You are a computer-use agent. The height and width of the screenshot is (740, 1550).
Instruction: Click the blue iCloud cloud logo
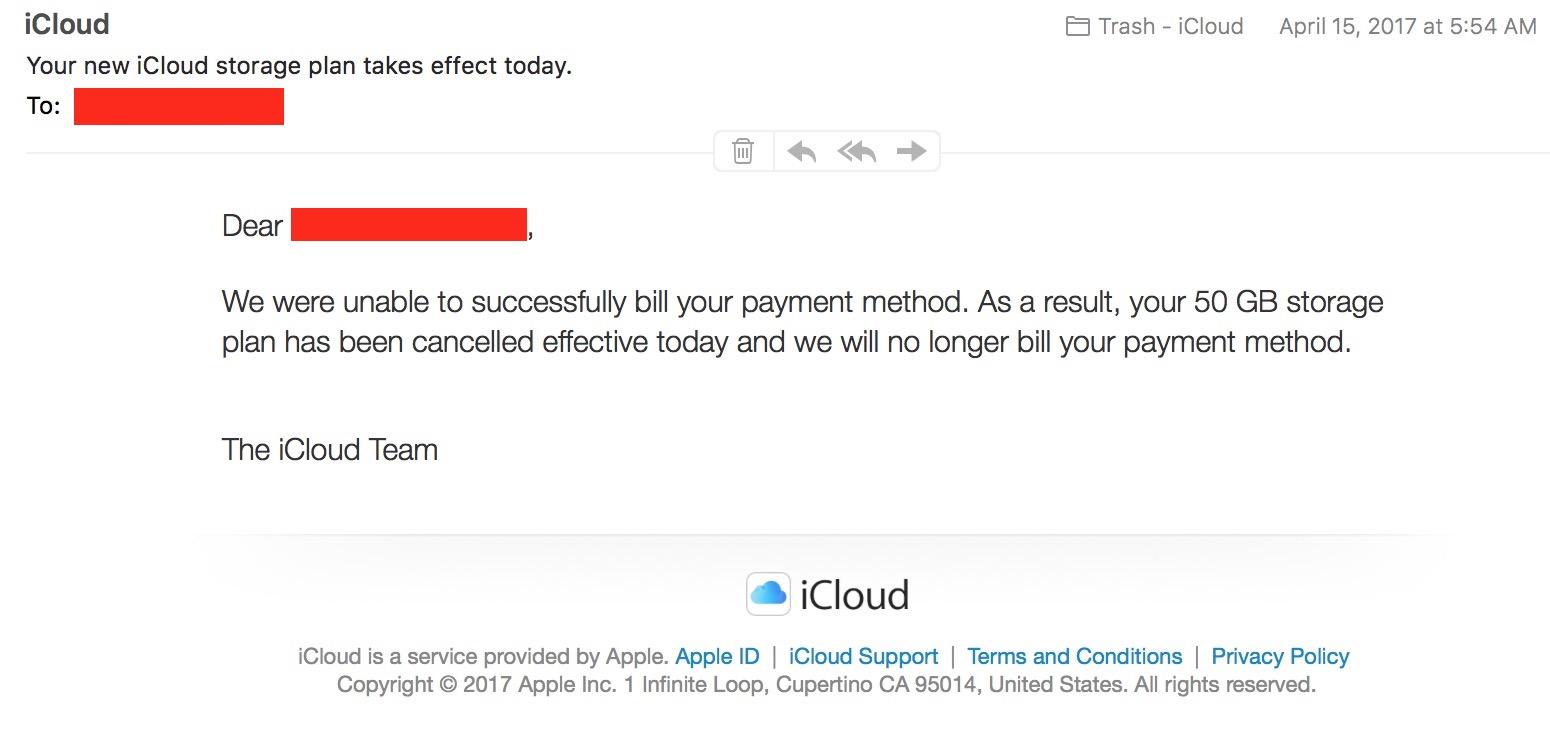pos(768,594)
